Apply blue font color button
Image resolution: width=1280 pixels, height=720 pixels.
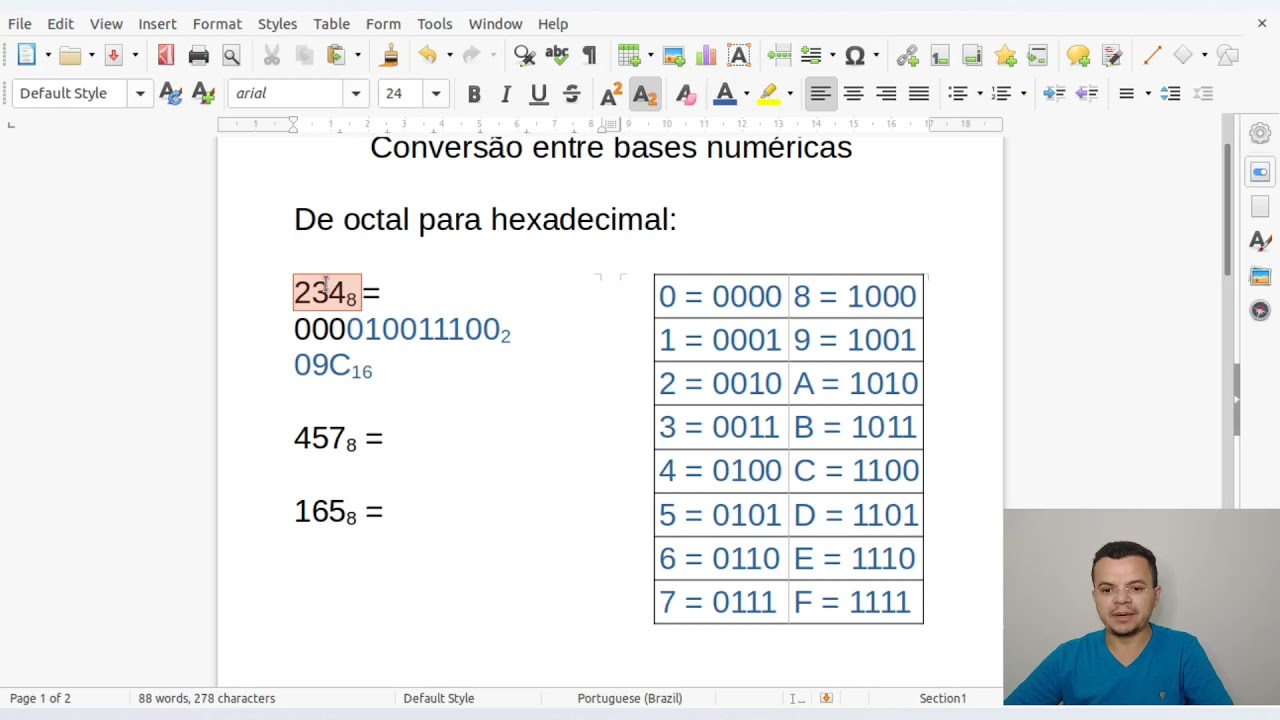tap(725, 93)
